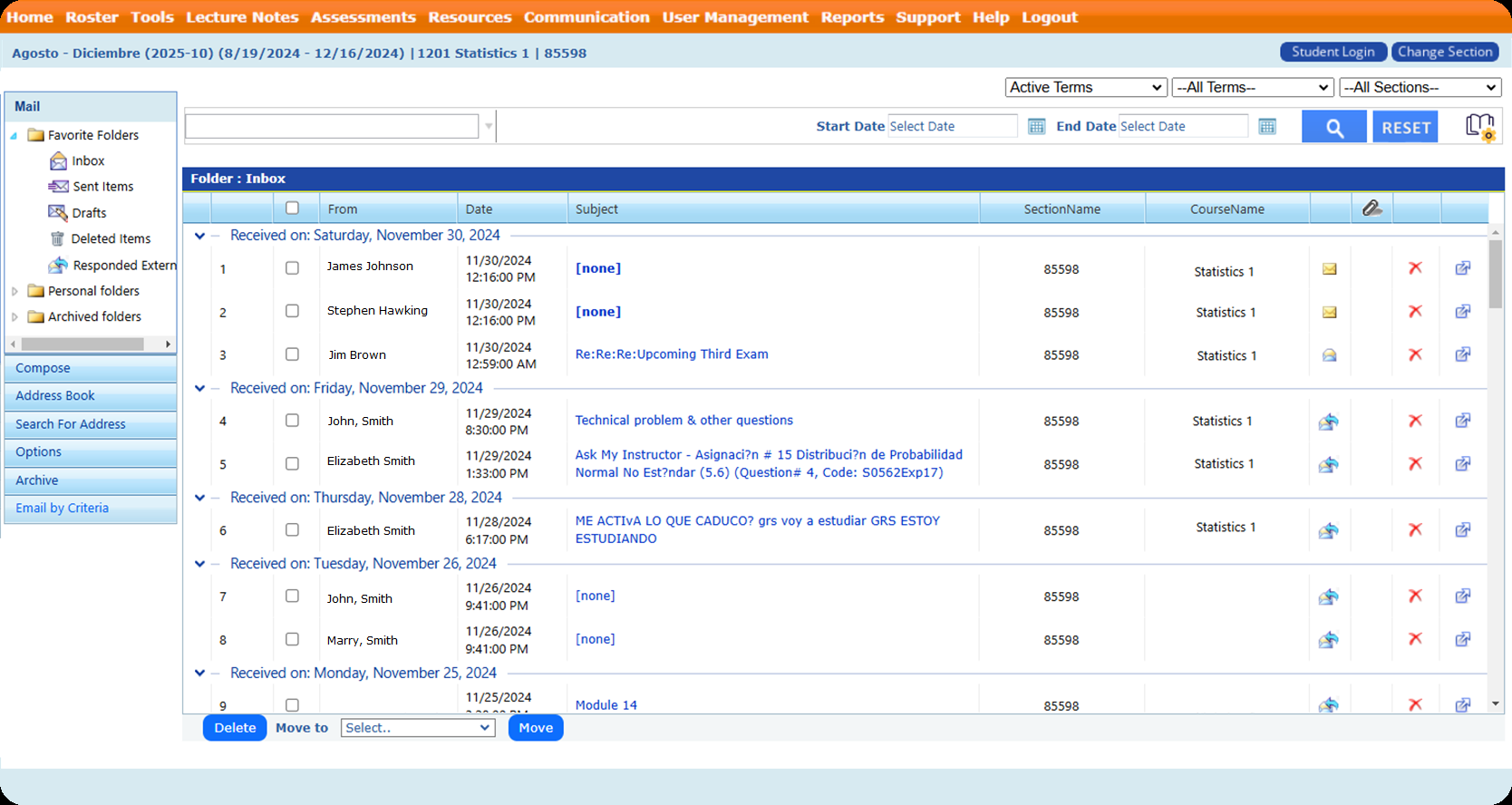Click the blue magnifier search button
This screenshot has height=805, width=1512.
1333,127
